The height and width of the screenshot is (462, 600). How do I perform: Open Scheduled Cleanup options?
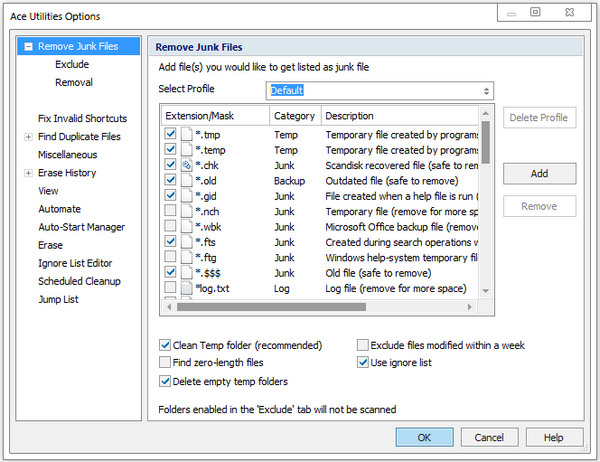tap(79, 281)
